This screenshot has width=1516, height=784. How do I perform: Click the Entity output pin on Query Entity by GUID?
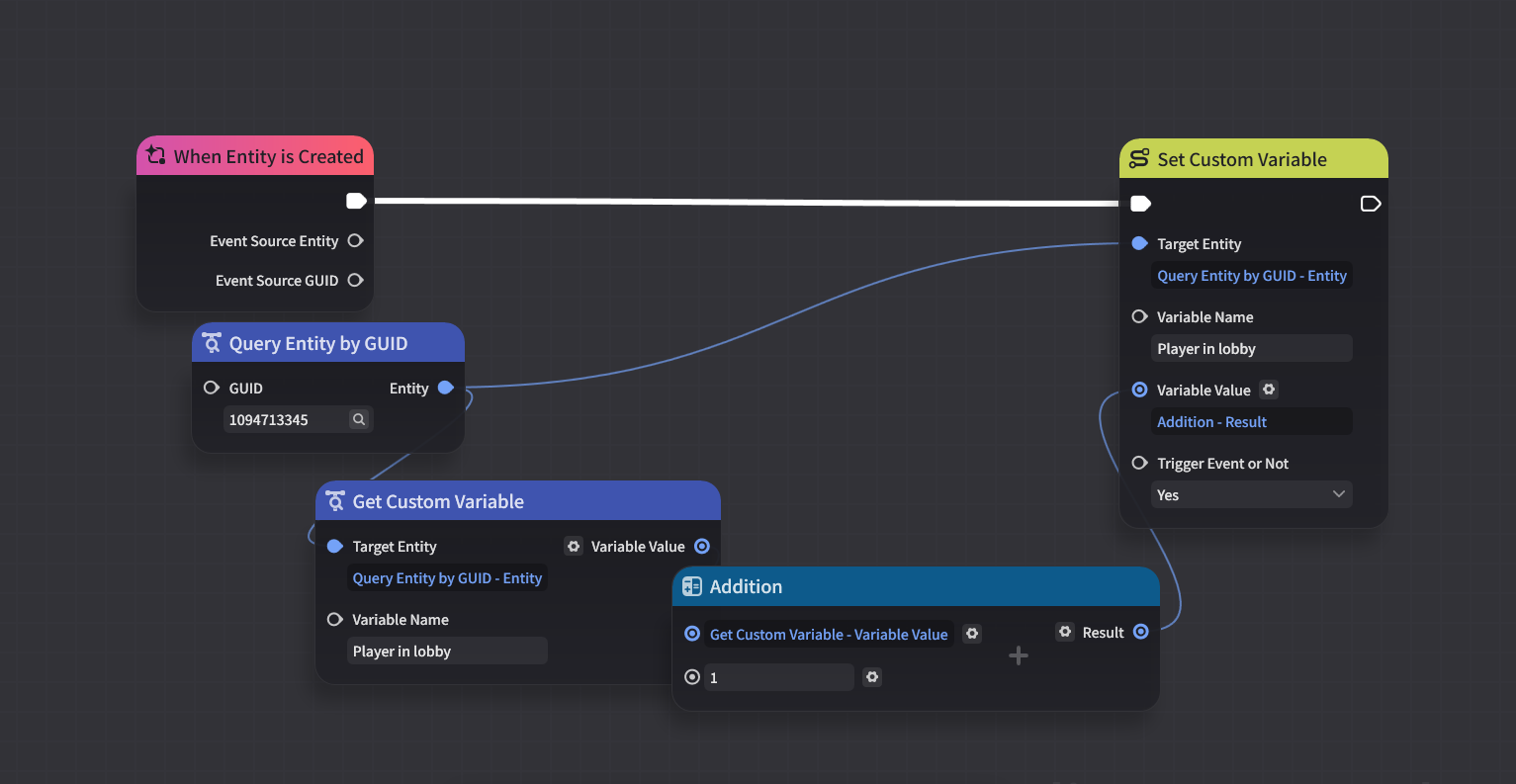446,388
